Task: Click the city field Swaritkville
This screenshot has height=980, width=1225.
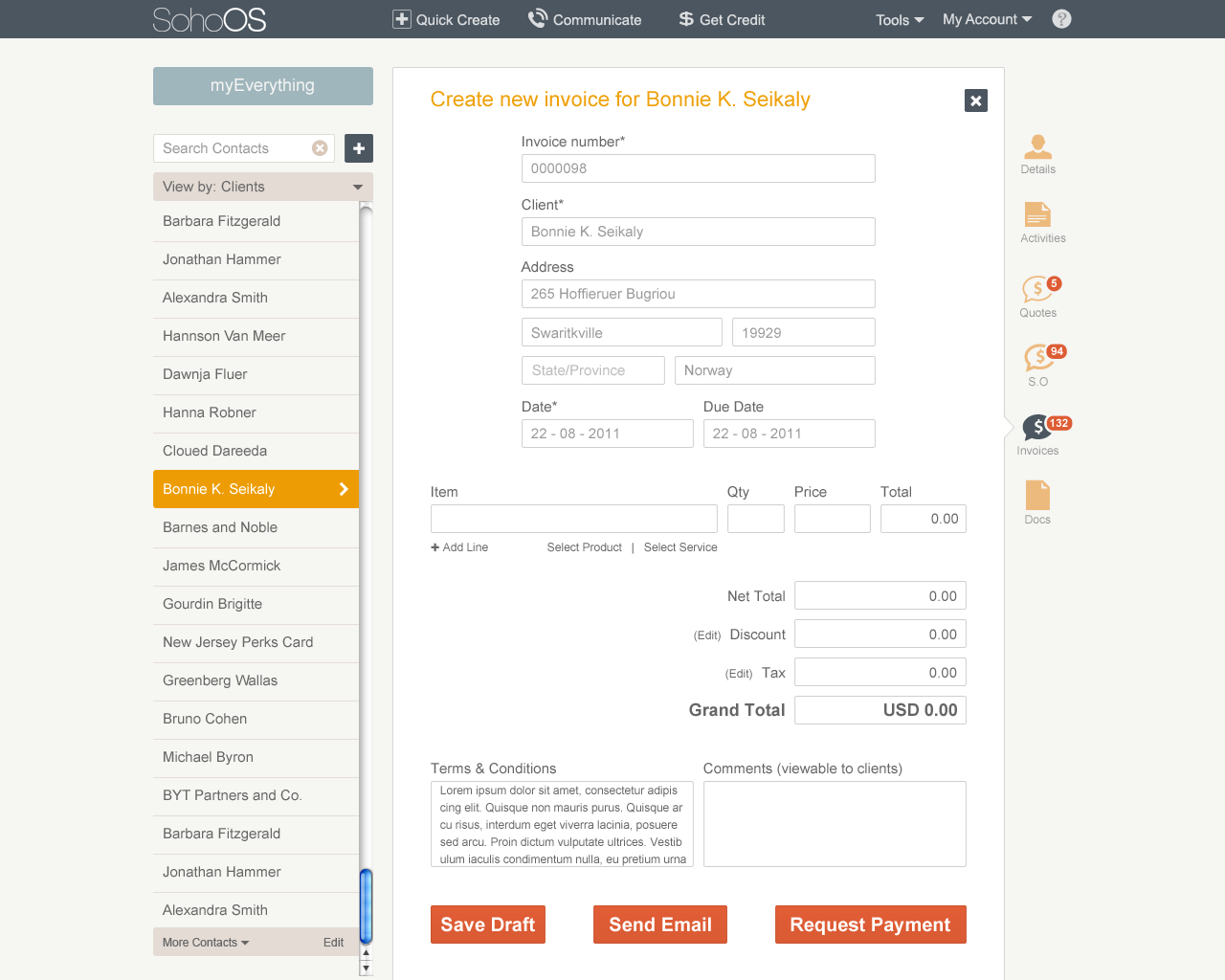Action: click(x=622, y=332)
